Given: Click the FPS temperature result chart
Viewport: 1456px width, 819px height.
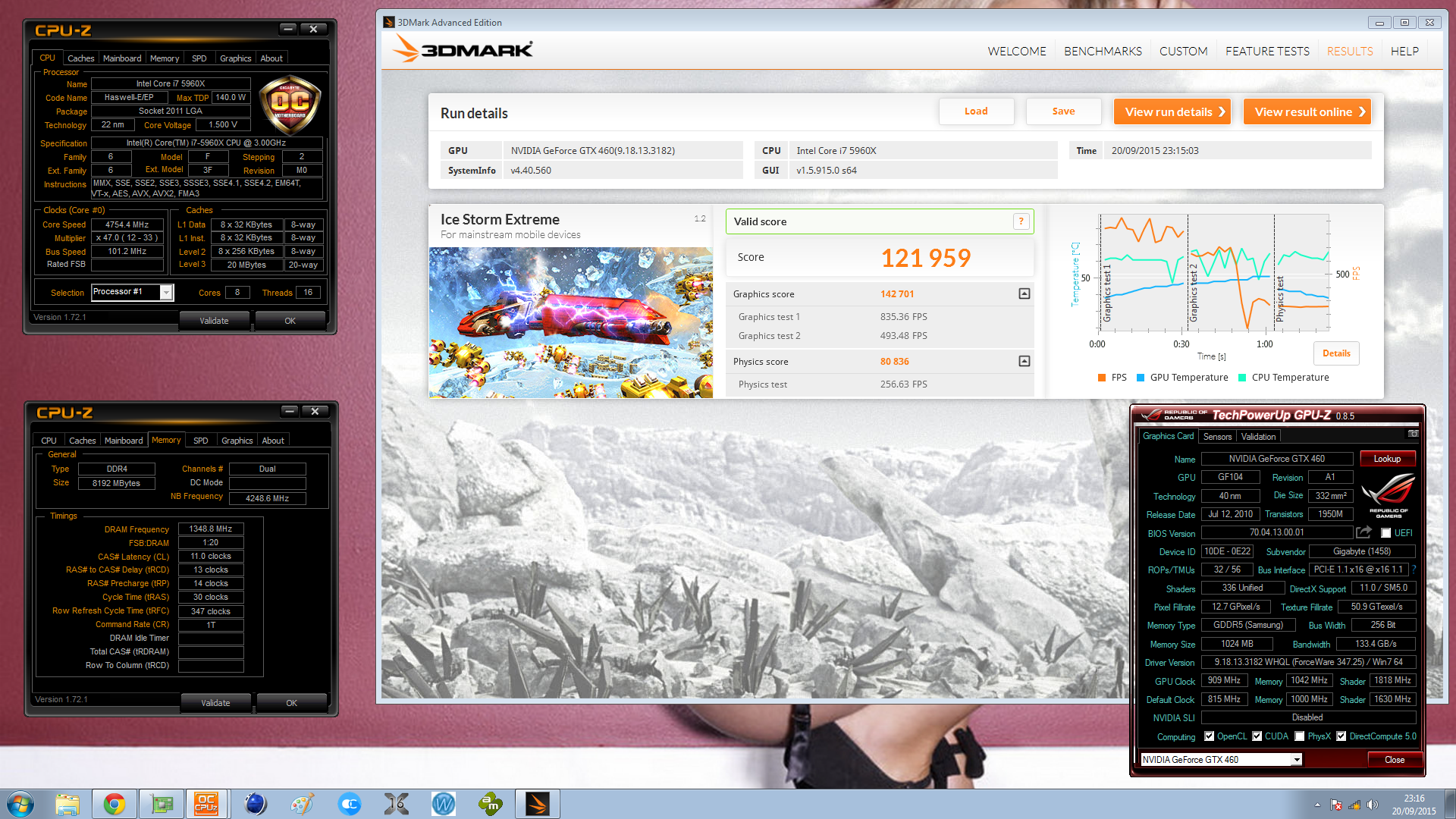Looking at the screenshot, I should (1214, 274).
